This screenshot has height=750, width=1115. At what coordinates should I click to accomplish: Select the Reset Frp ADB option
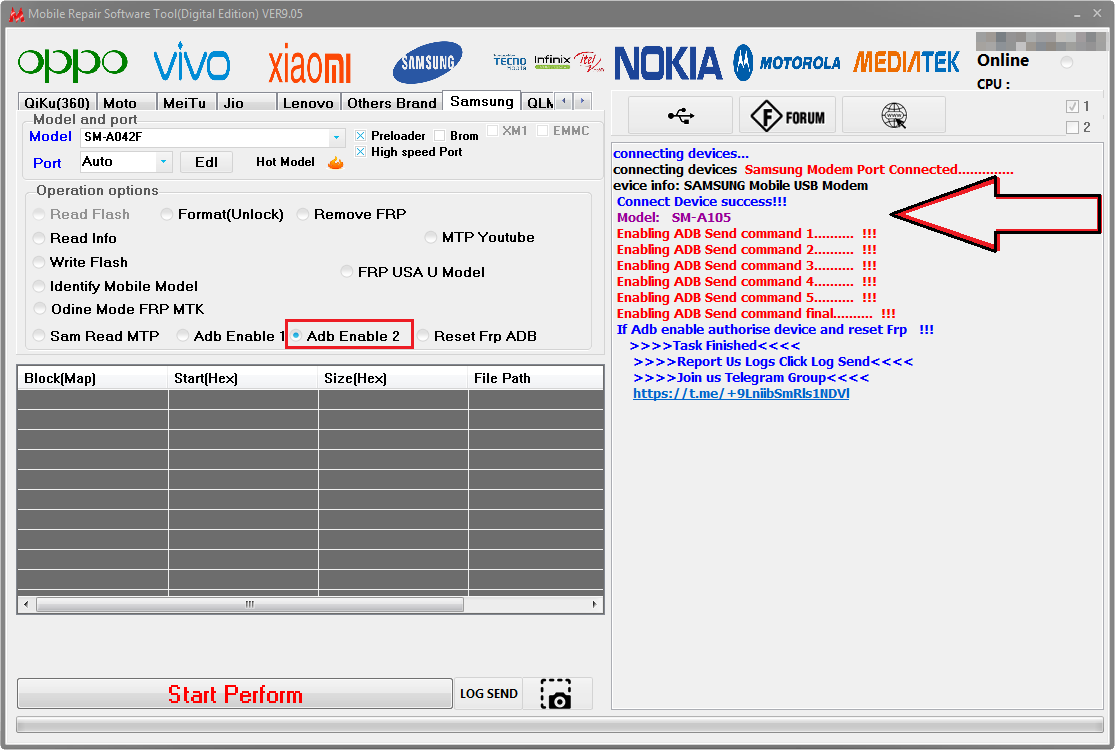tap(423, 336)
